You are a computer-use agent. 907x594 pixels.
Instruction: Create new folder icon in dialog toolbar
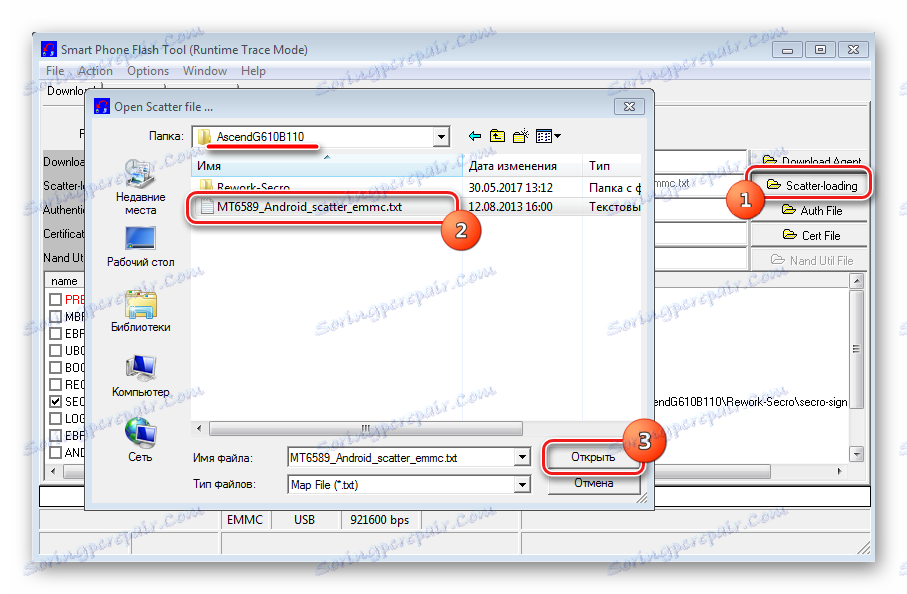tap(521, 136)
